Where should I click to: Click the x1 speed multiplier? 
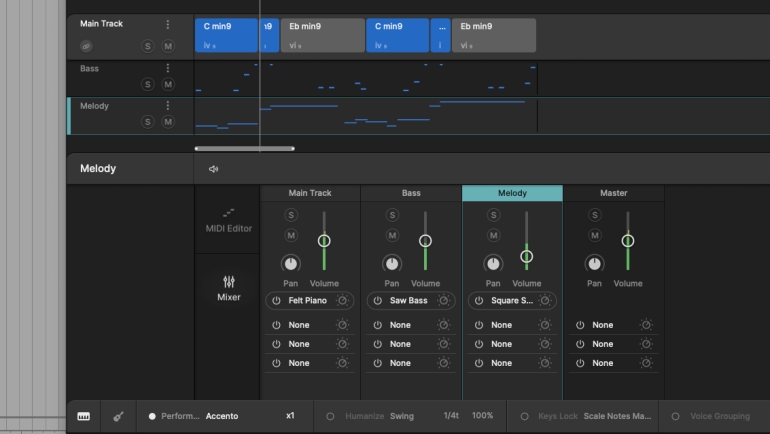pos(290,416)
